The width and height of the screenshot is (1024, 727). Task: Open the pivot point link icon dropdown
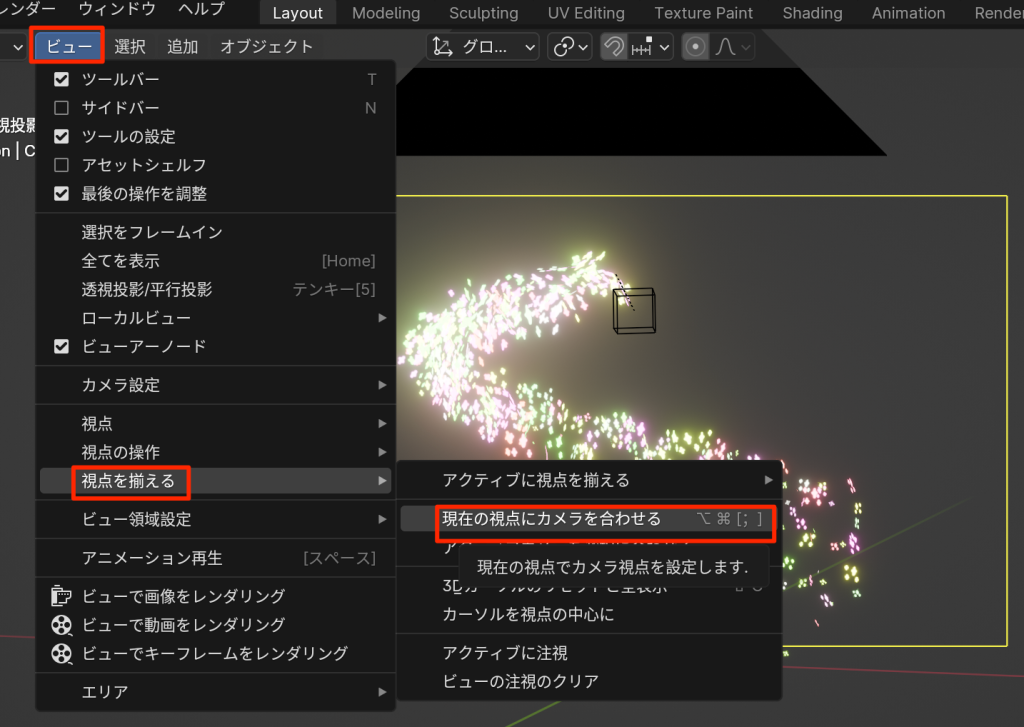pos(572,47)
